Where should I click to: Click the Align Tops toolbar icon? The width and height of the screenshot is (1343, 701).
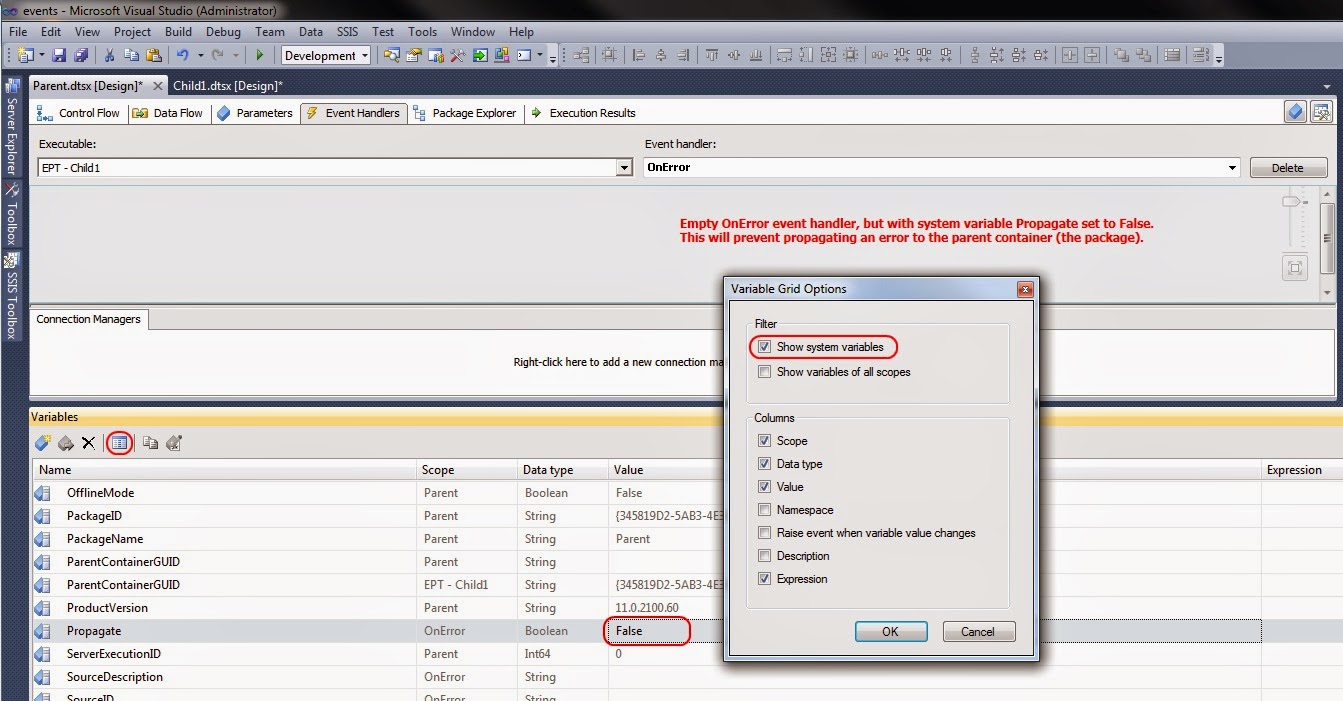coord(712,56)
